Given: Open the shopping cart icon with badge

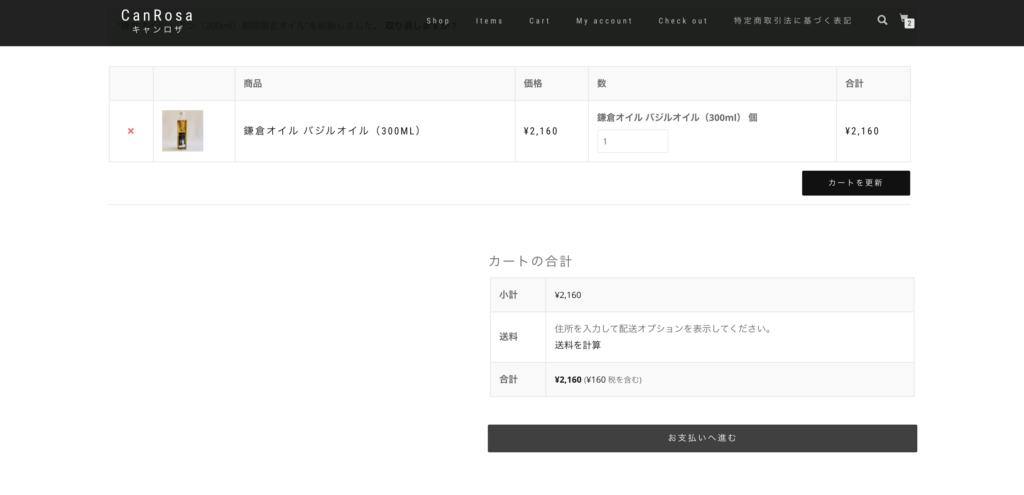Looking at the screenshot, I should 906,20.
